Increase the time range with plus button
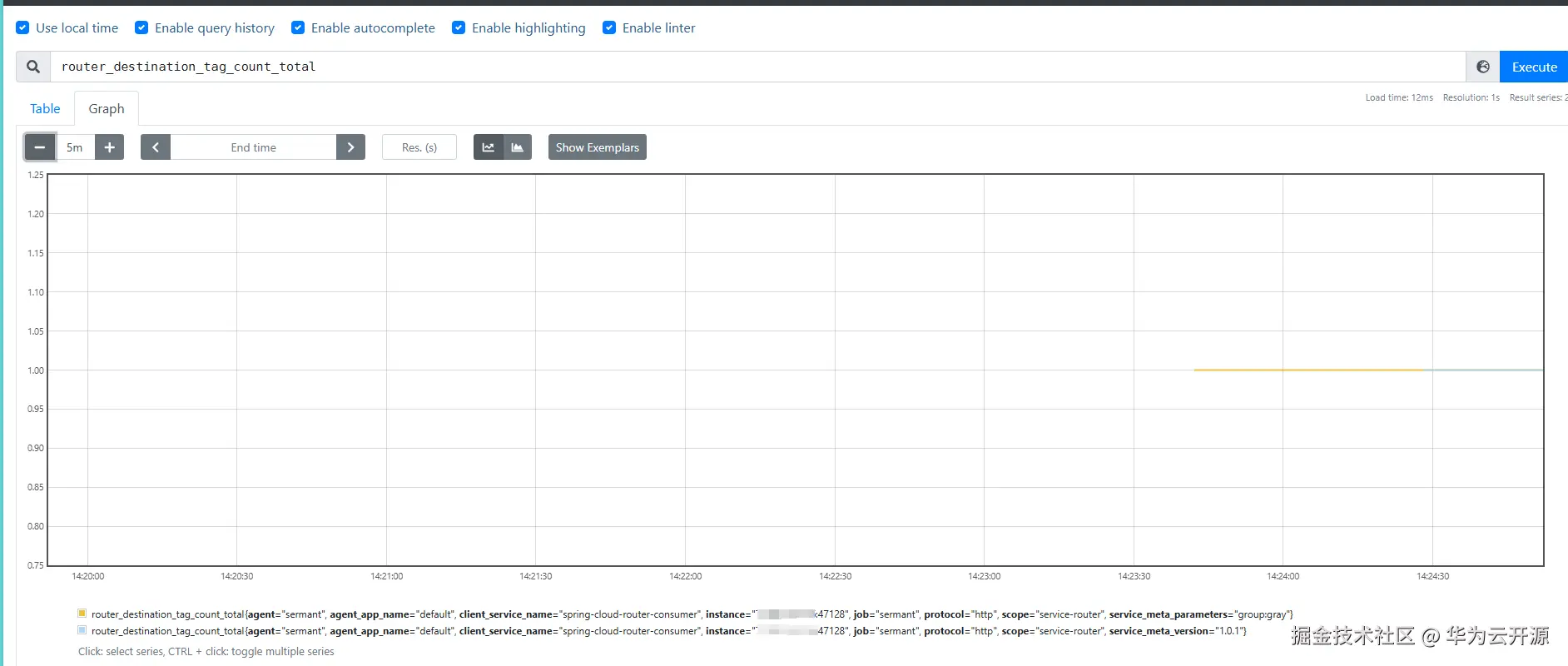This screenshot has width=1568, height=666. click(x=109, y=147)
